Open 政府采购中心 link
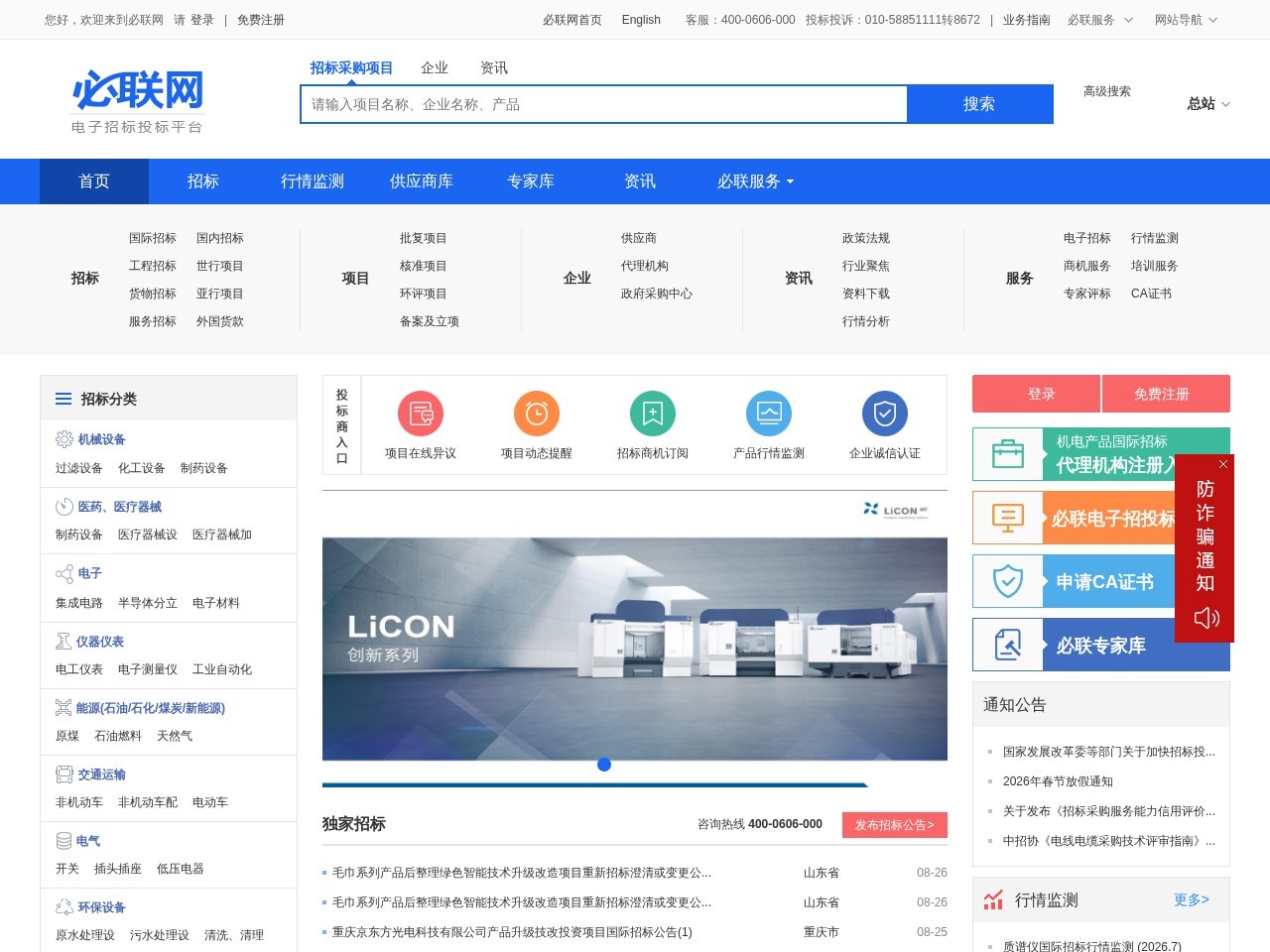The width and height of the screenshot is (1270, 952). 657,294
